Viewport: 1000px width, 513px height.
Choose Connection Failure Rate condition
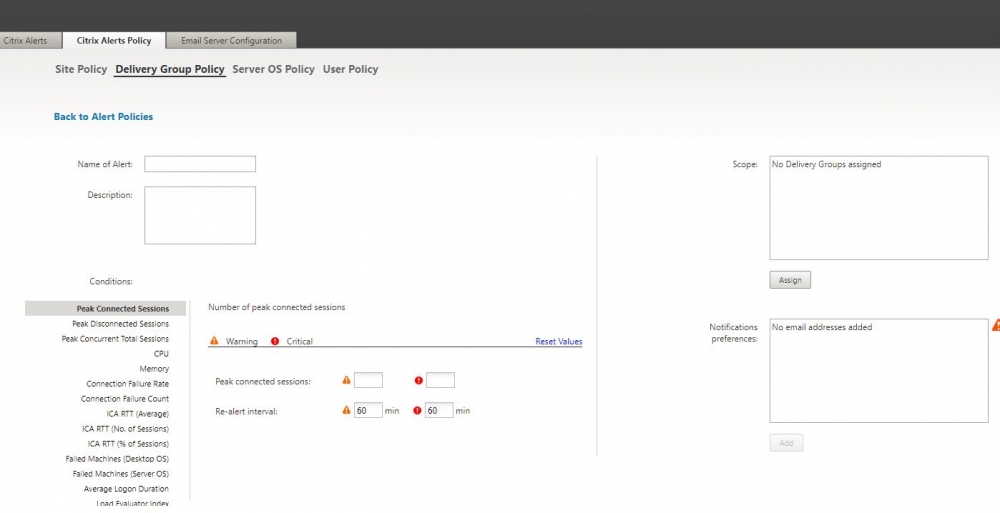click(x=128, y=384)
